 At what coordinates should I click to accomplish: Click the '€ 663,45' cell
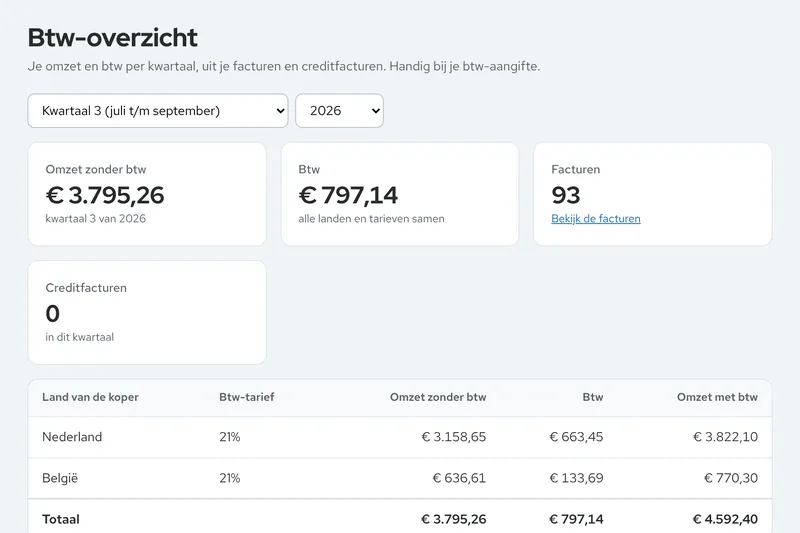(576, 437)
